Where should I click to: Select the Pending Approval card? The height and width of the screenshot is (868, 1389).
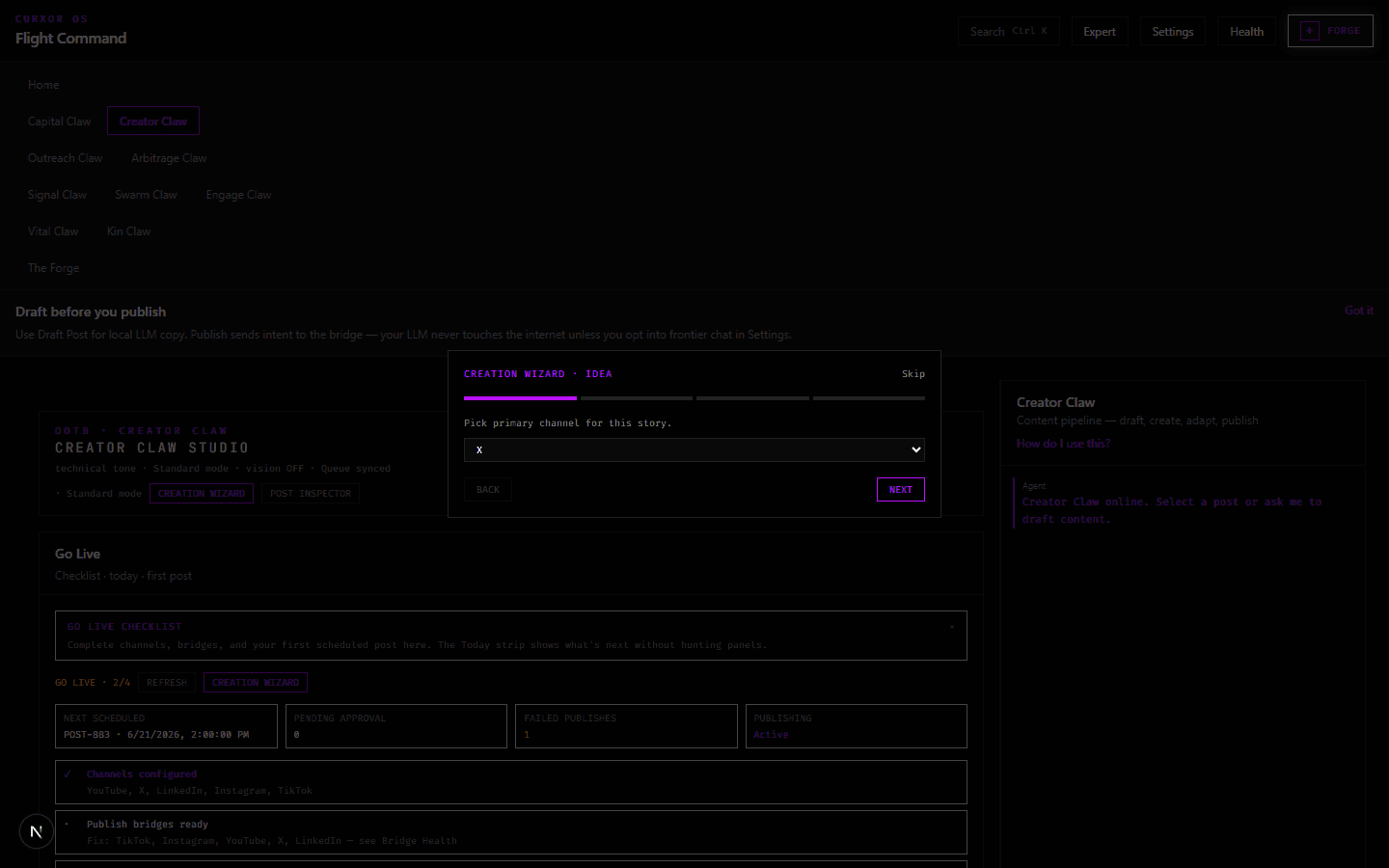pos(396,726)
